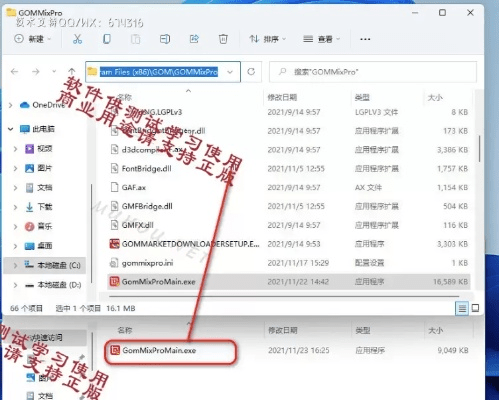The image size is (499, 400).
Task: Open the 查看 view menu
Action: click(x=321, y=39)
